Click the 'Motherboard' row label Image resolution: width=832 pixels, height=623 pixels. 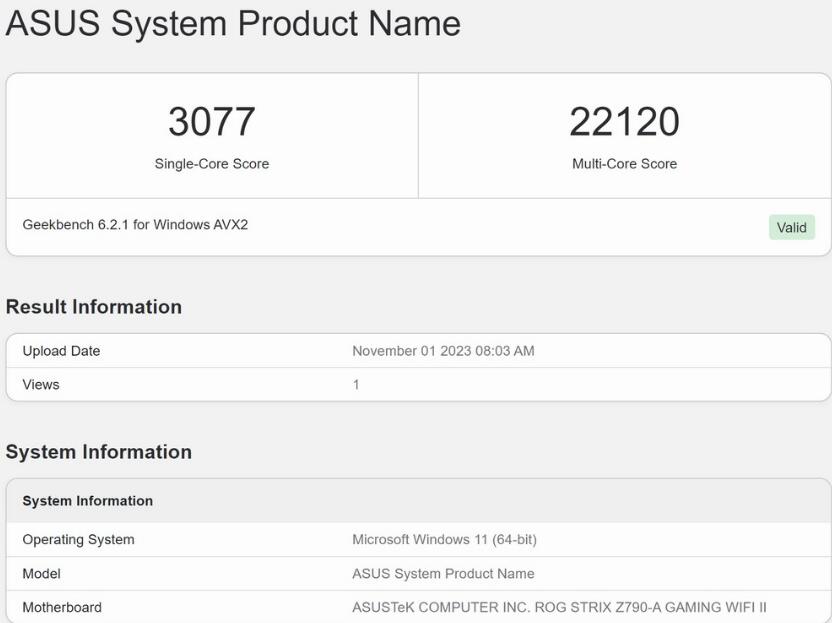(x=62, y=608)
